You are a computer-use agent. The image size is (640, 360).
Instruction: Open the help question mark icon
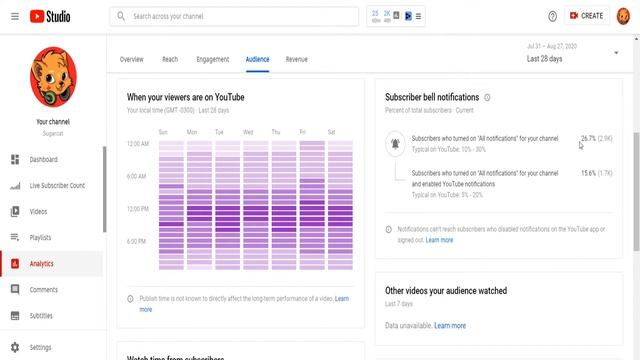[x=552, y=16]
